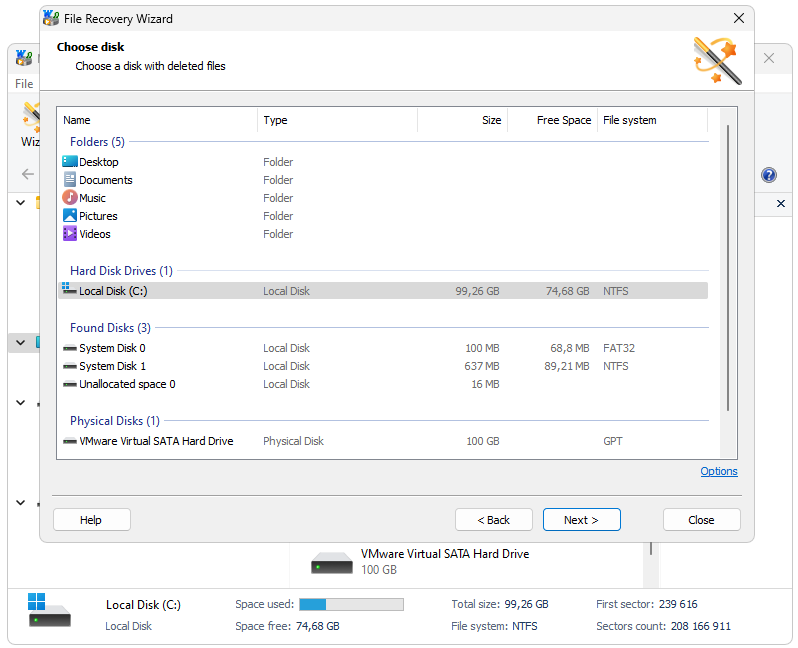Viewport: 798px width, 648px height.
Task: Collapse the Folders (5) group header
Action: (97, 142)
